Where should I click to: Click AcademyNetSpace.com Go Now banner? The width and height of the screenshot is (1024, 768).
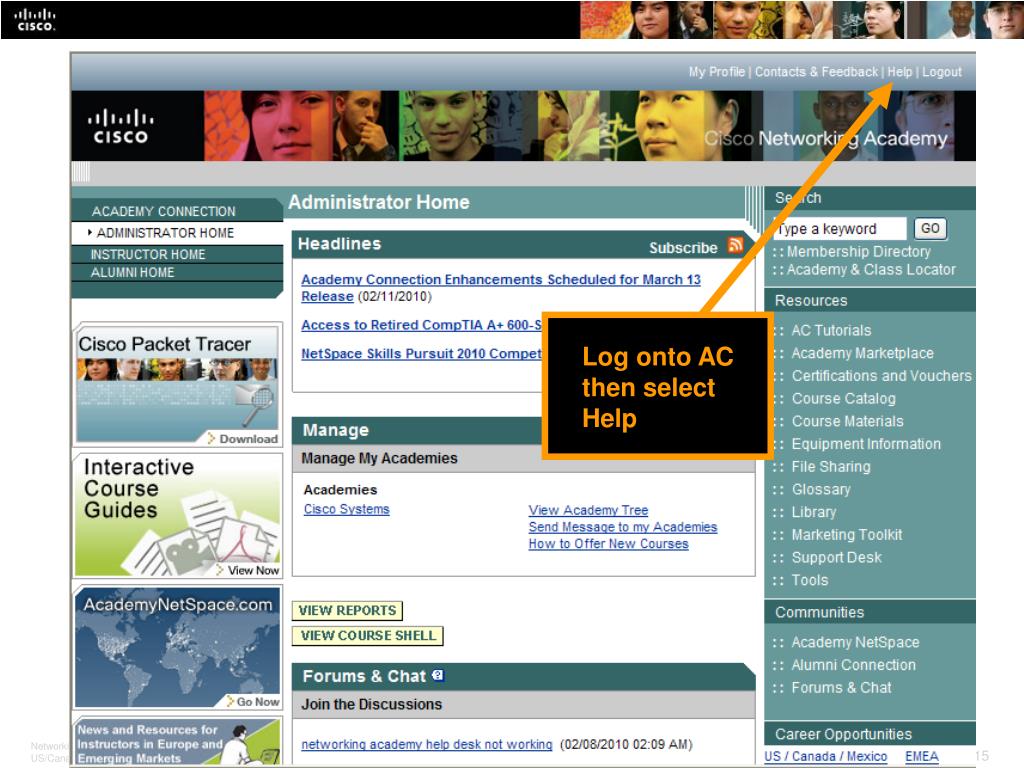[x=178, y=647]
